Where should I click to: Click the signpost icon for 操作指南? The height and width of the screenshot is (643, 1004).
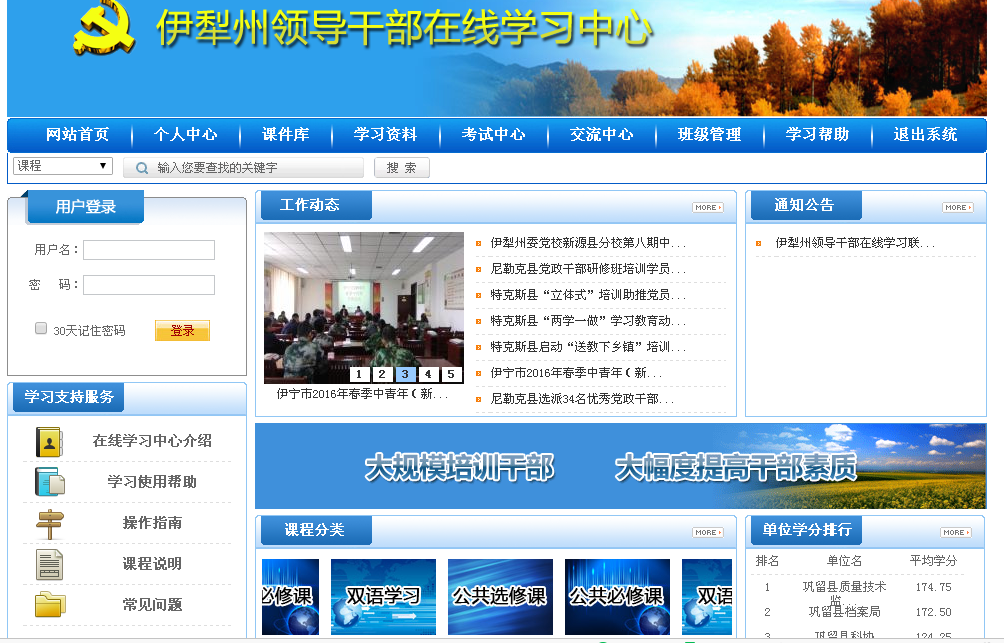click(x=49, y=523)
